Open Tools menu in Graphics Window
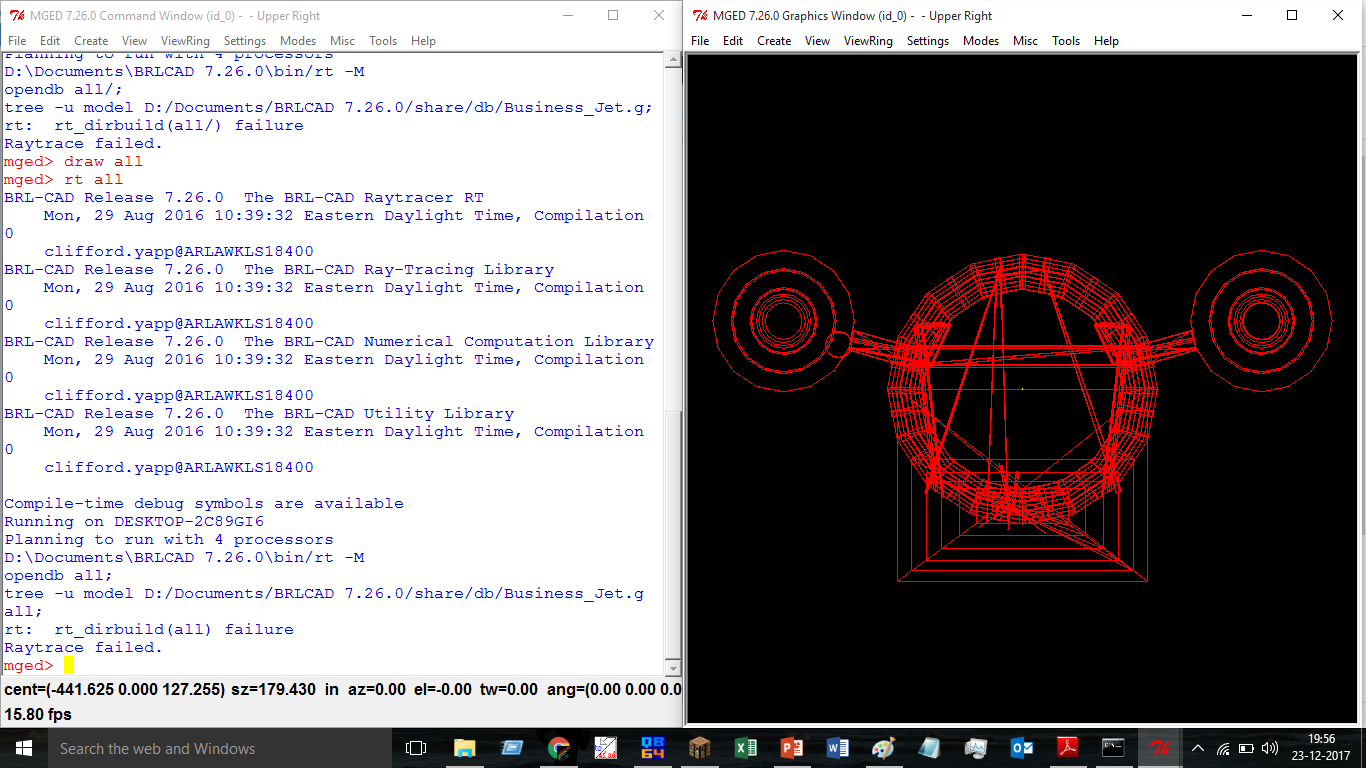The height and width of the screenshot is (768, 1368). click(1066, 41)
